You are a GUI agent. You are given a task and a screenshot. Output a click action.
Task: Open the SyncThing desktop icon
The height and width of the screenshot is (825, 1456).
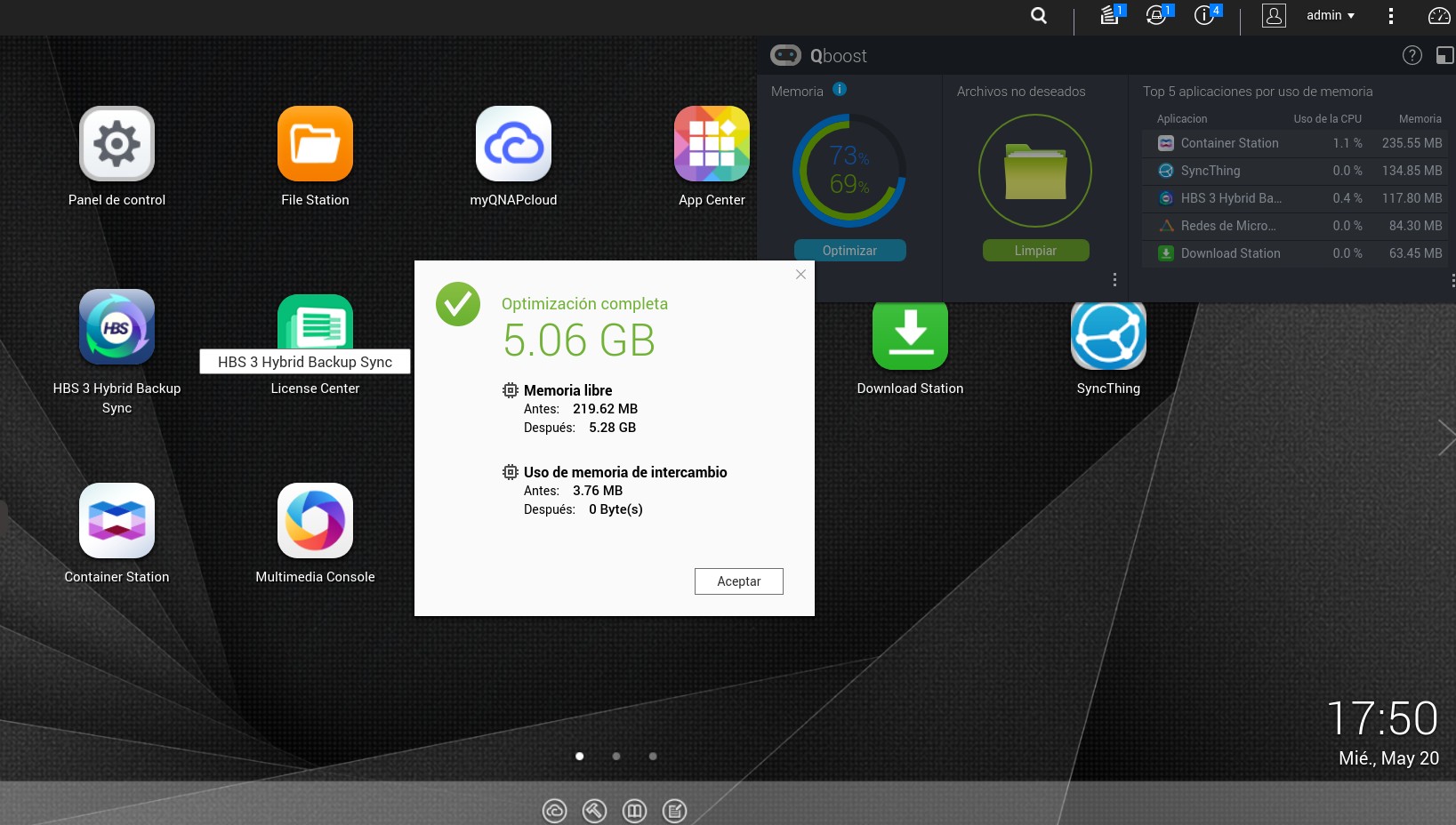tap(1108, 336)
